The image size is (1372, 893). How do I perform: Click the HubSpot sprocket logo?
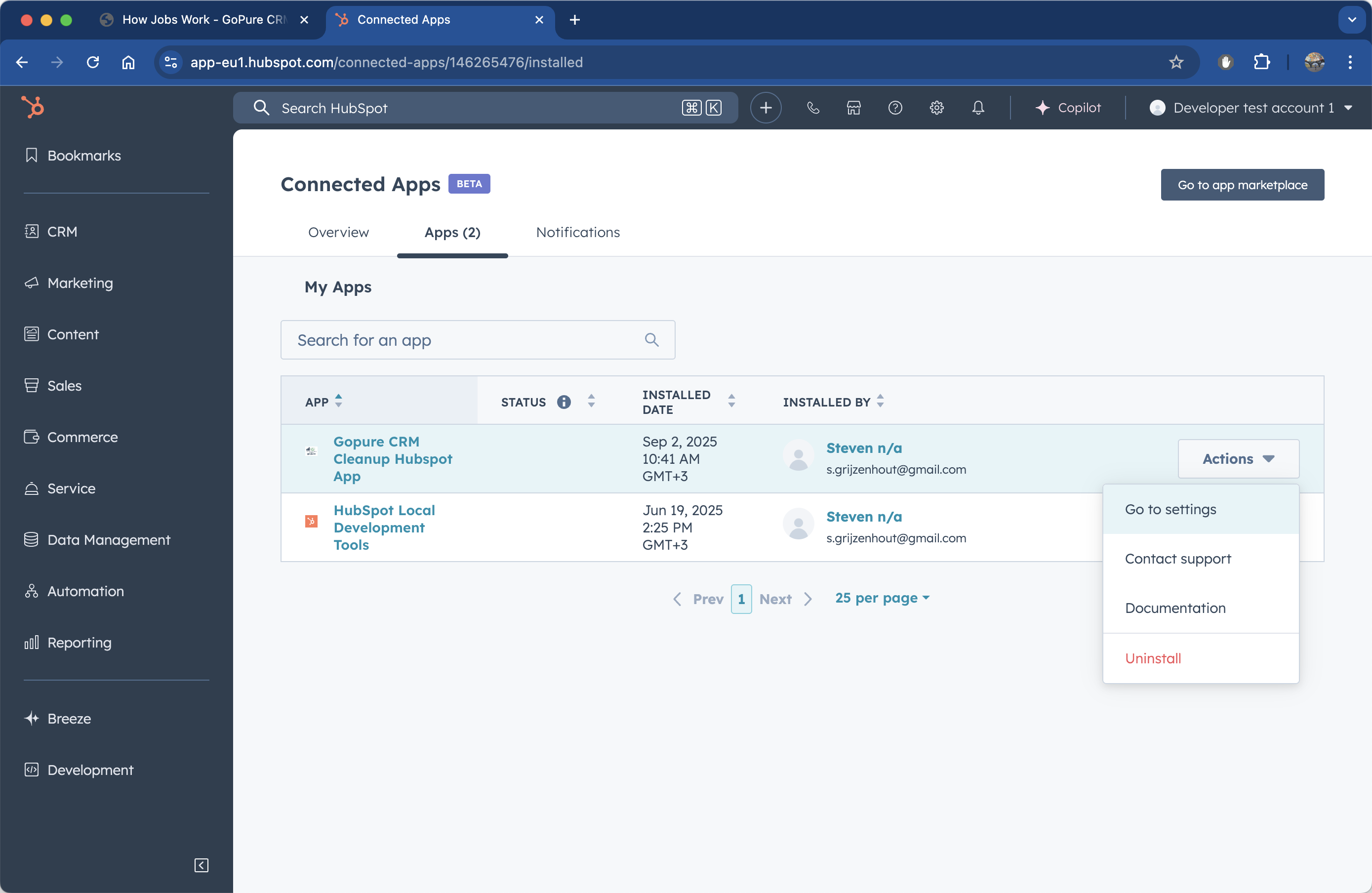pos(33,107)
